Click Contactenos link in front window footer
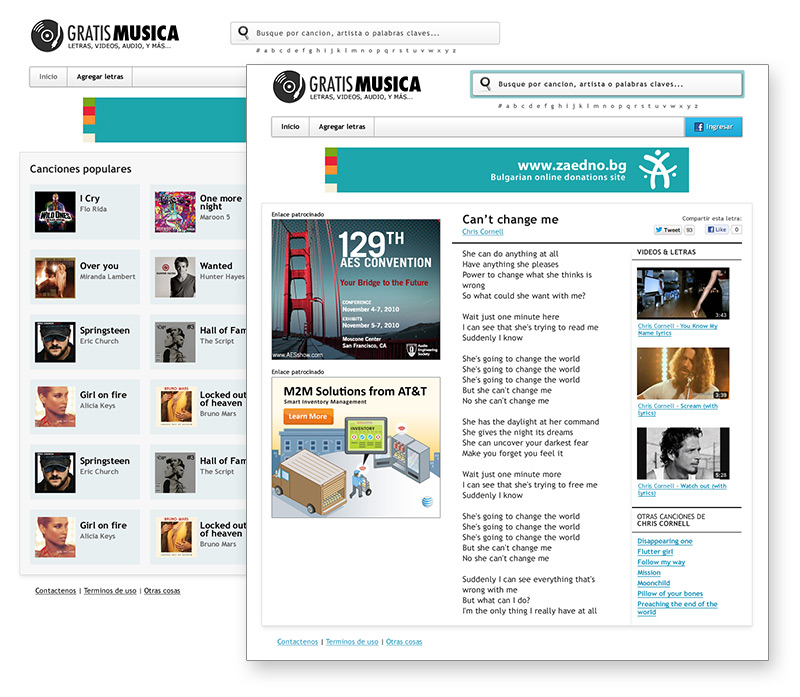Viewport: 800px width, 697px height. point(297,642)
